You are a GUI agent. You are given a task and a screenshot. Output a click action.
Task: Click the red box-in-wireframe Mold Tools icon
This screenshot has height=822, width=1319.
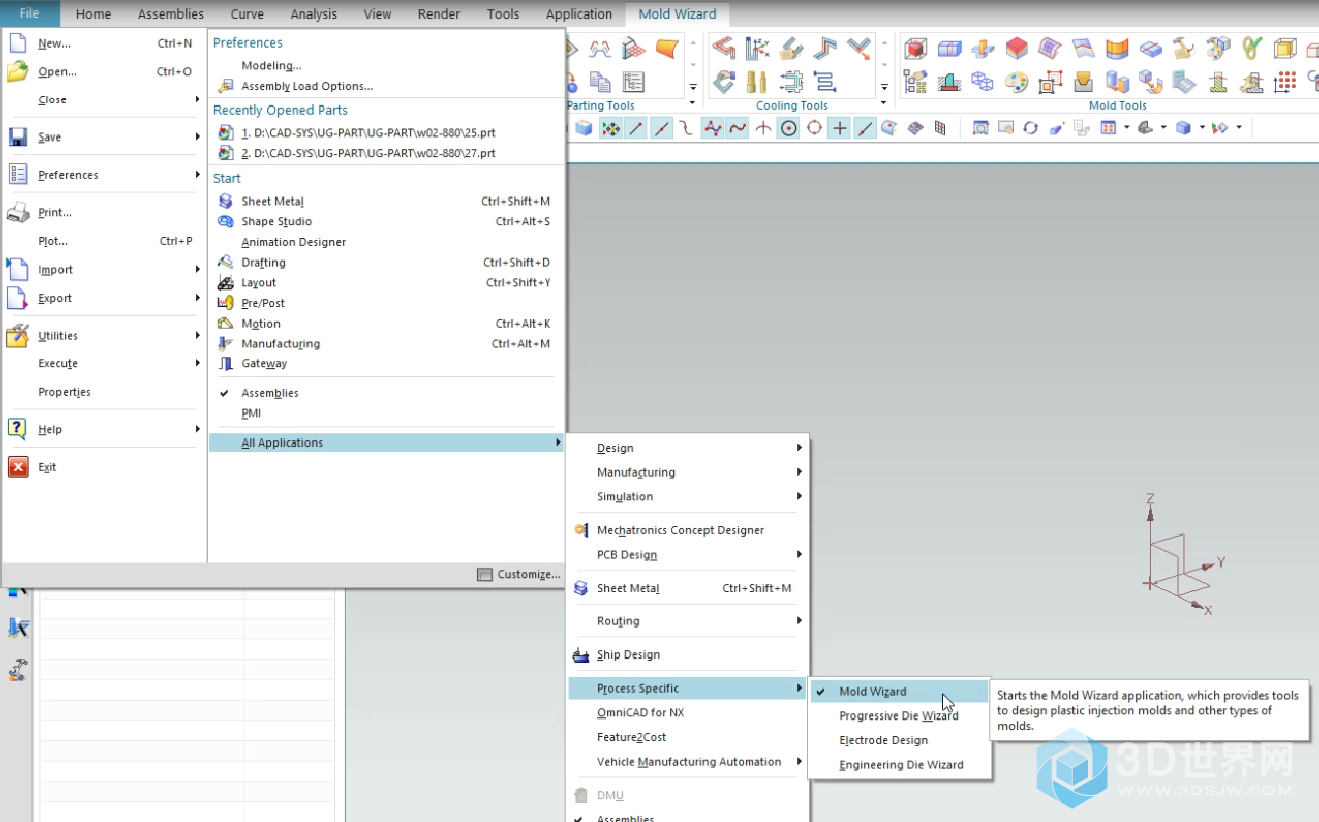(915, 48)
